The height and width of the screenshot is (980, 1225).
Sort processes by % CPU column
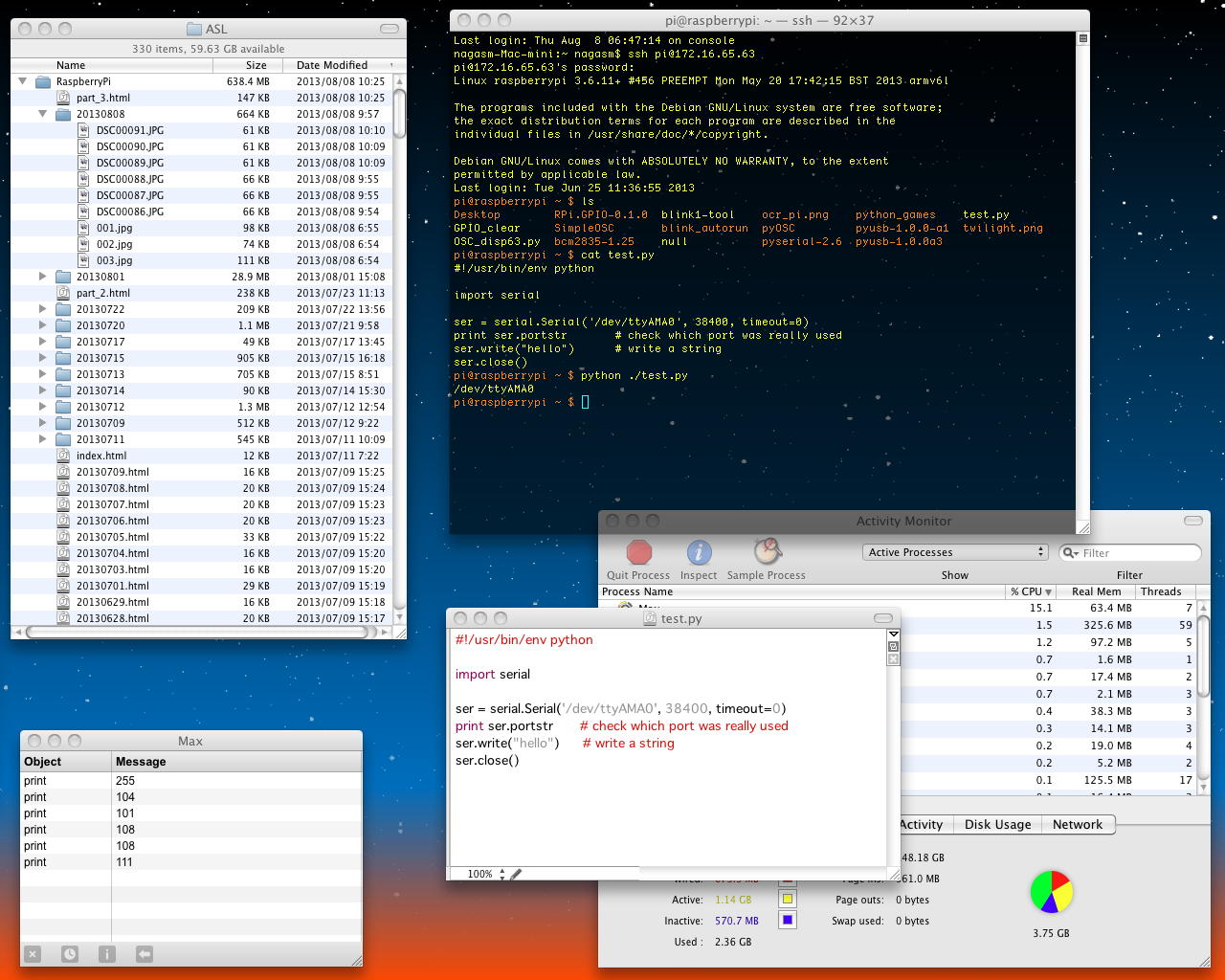tap(1030, 591)
